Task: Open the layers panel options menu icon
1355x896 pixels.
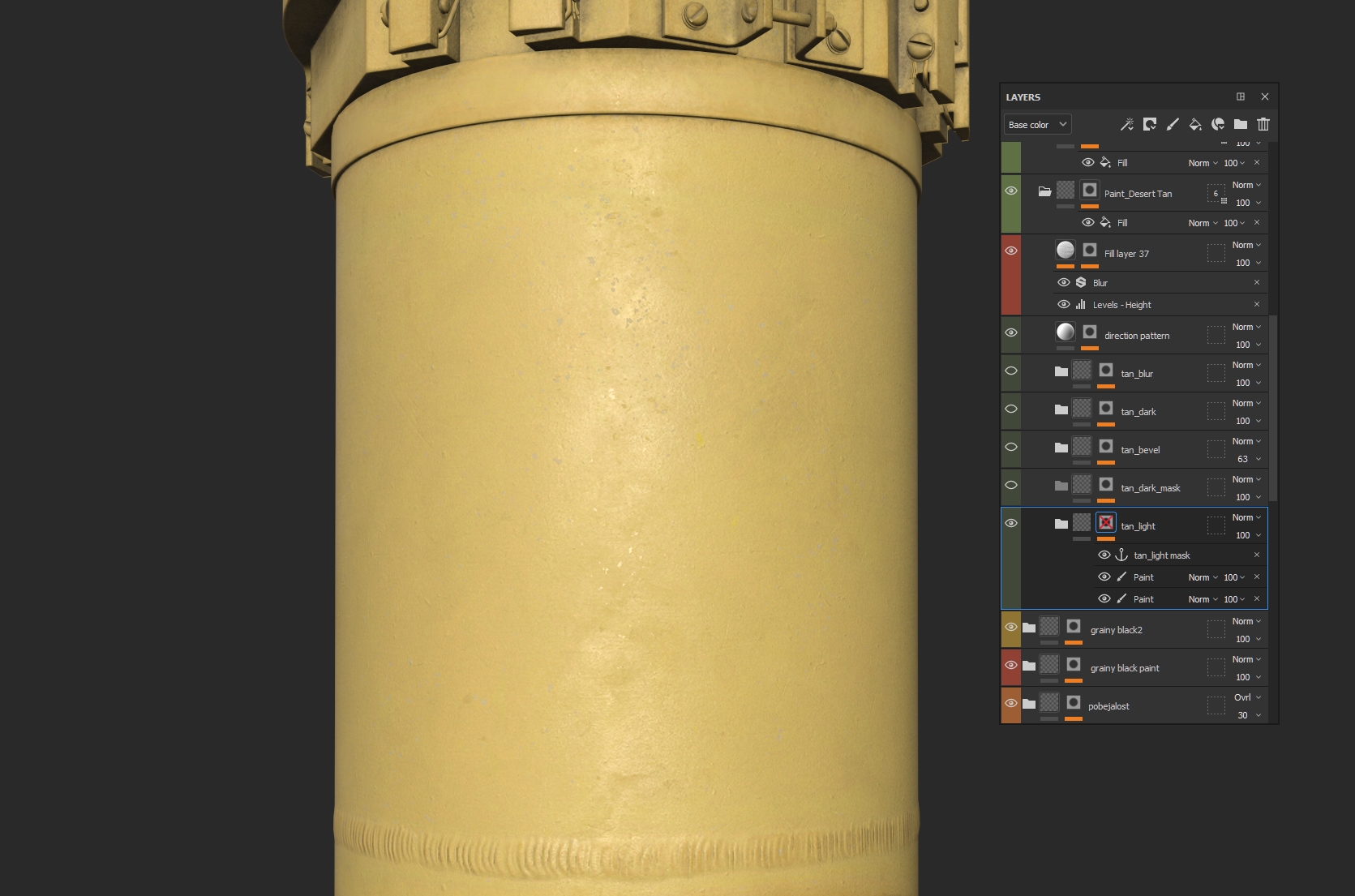Action: point(1241,96)
